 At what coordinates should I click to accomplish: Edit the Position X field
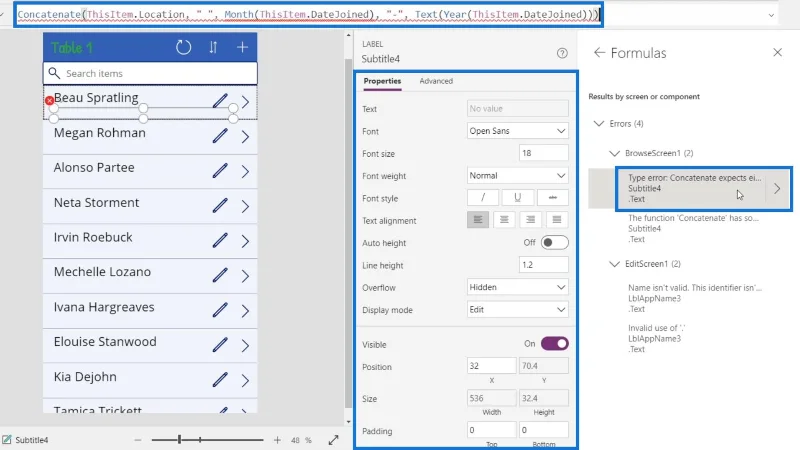click(x=491, y=366)
